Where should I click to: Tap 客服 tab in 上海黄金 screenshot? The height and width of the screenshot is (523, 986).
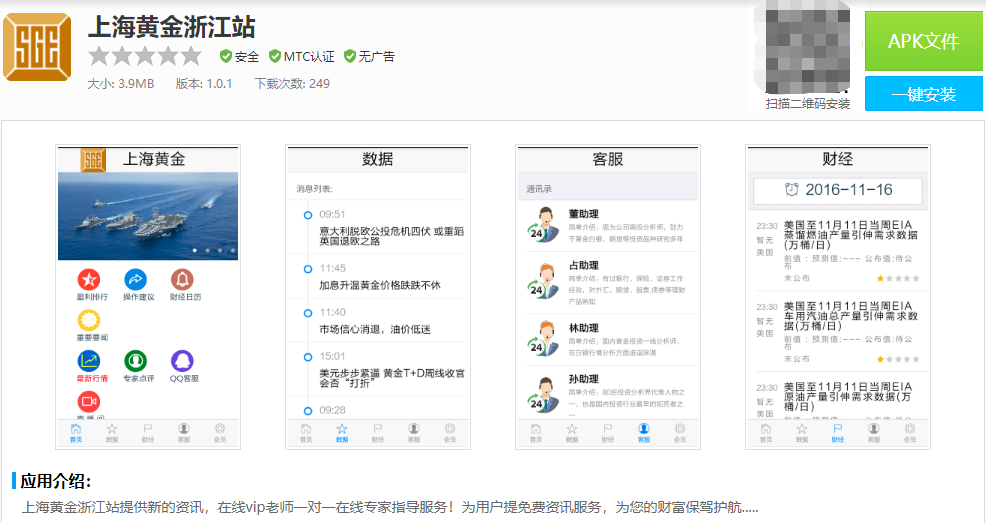[x=184, y=432]
